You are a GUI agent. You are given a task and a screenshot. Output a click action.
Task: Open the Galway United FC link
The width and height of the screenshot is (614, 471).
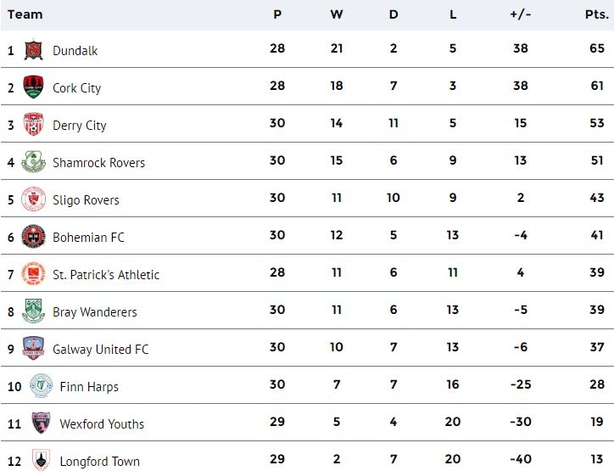[x=101, y=349]
